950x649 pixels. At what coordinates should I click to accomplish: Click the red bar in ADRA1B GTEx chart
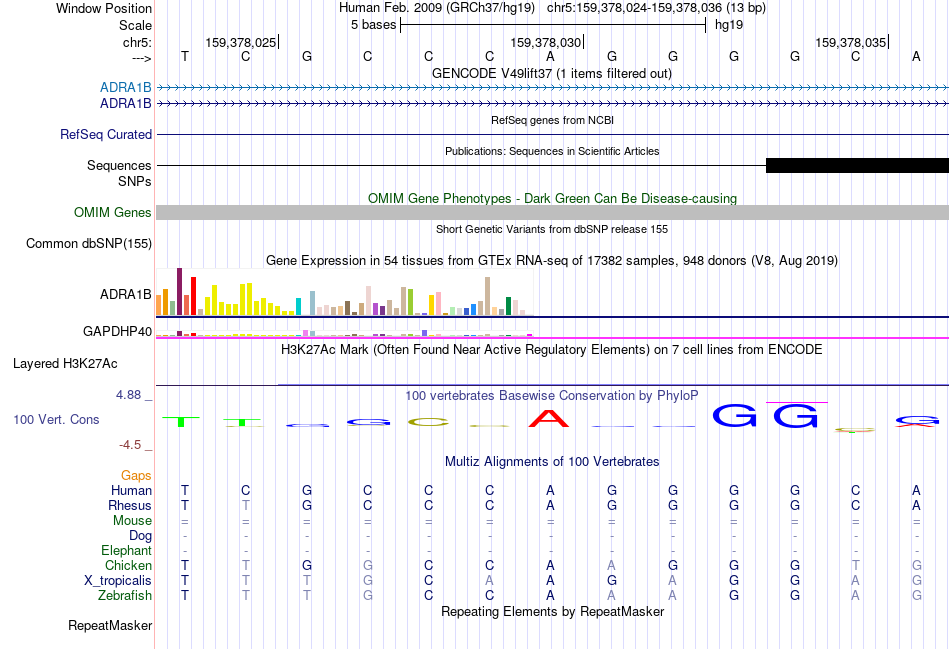click(x=193, y=296)
